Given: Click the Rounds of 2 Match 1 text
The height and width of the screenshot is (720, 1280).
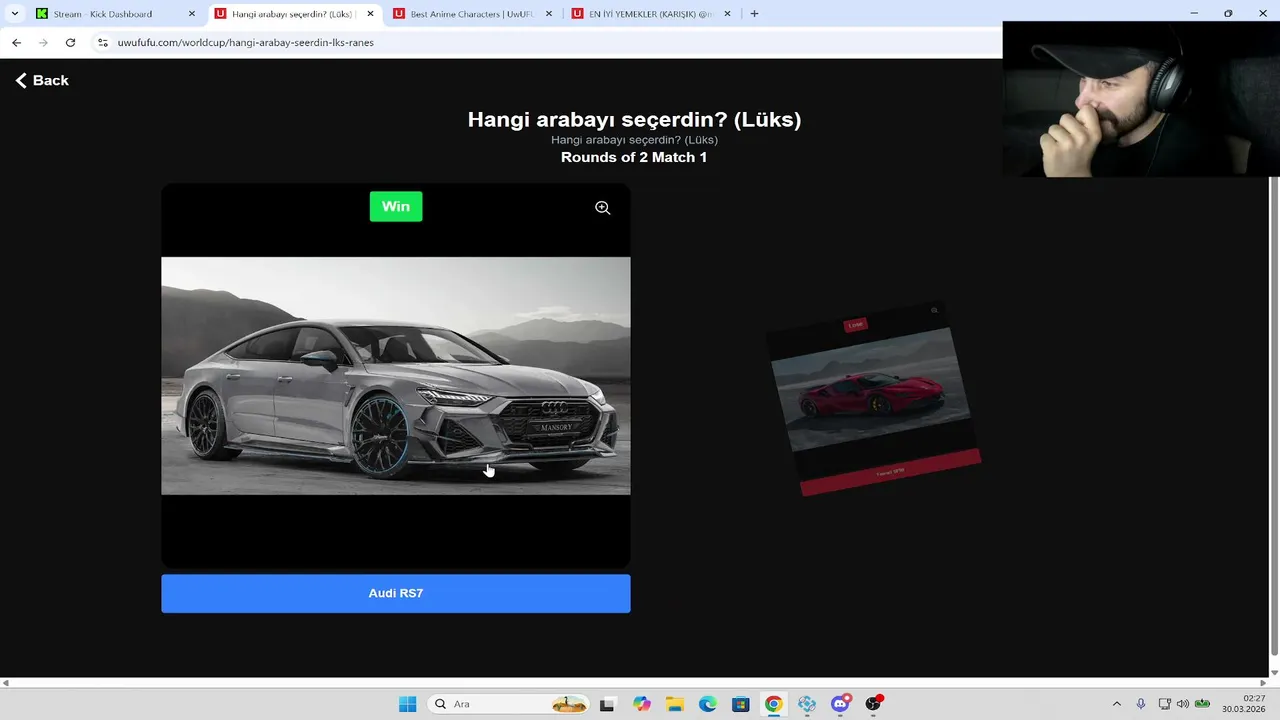Looking at the screenshot, I should coord(634,157).
